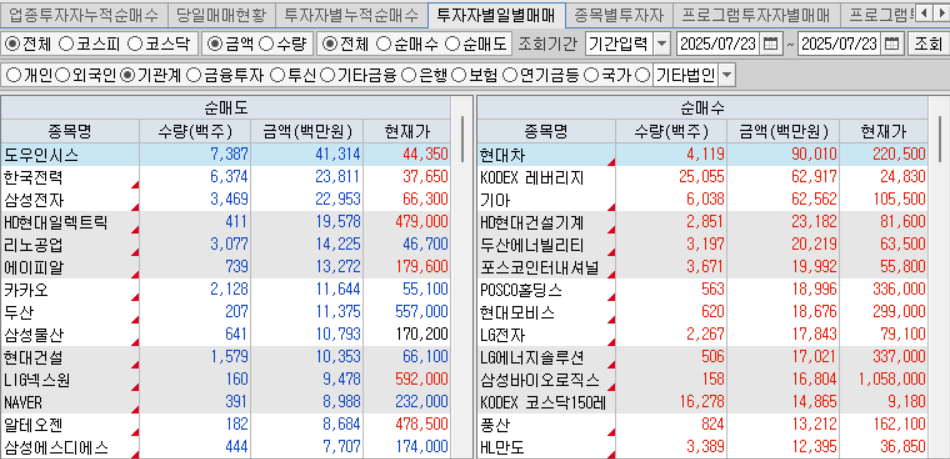Click the start date 2025/07/23 field
950x459 pixels.
point(719,44)
